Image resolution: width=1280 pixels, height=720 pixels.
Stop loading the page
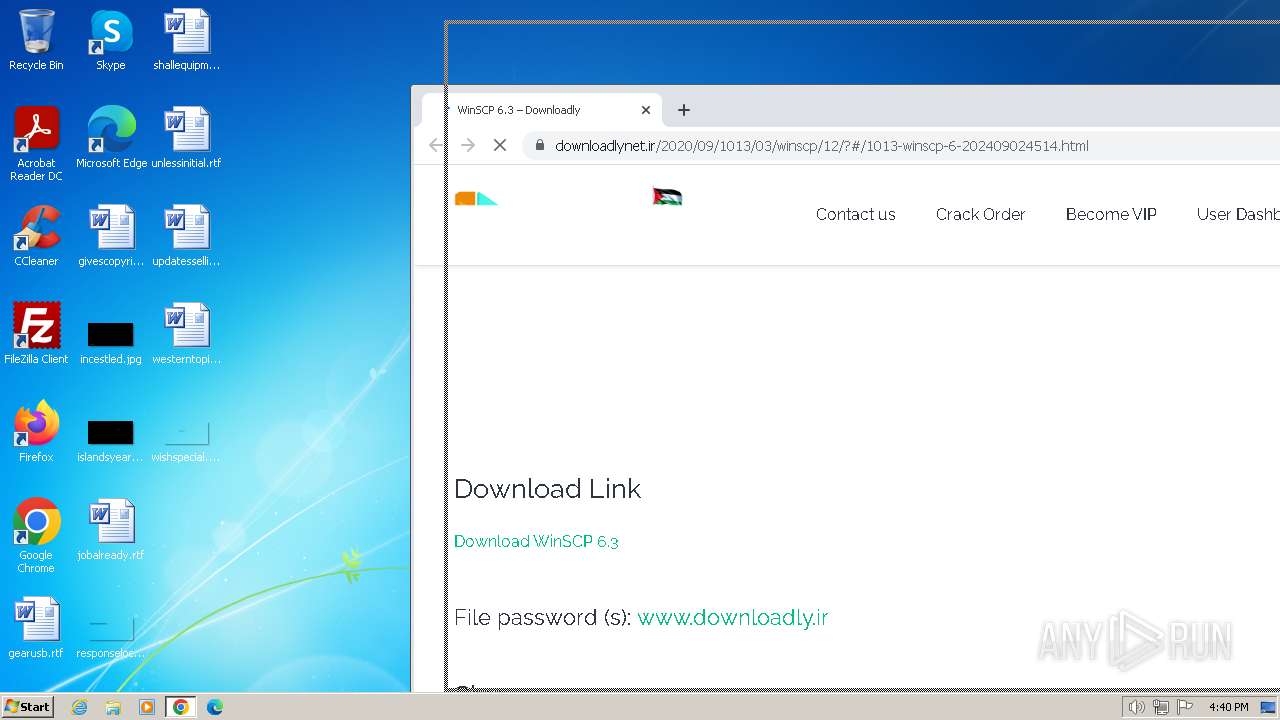coord(500,145)
